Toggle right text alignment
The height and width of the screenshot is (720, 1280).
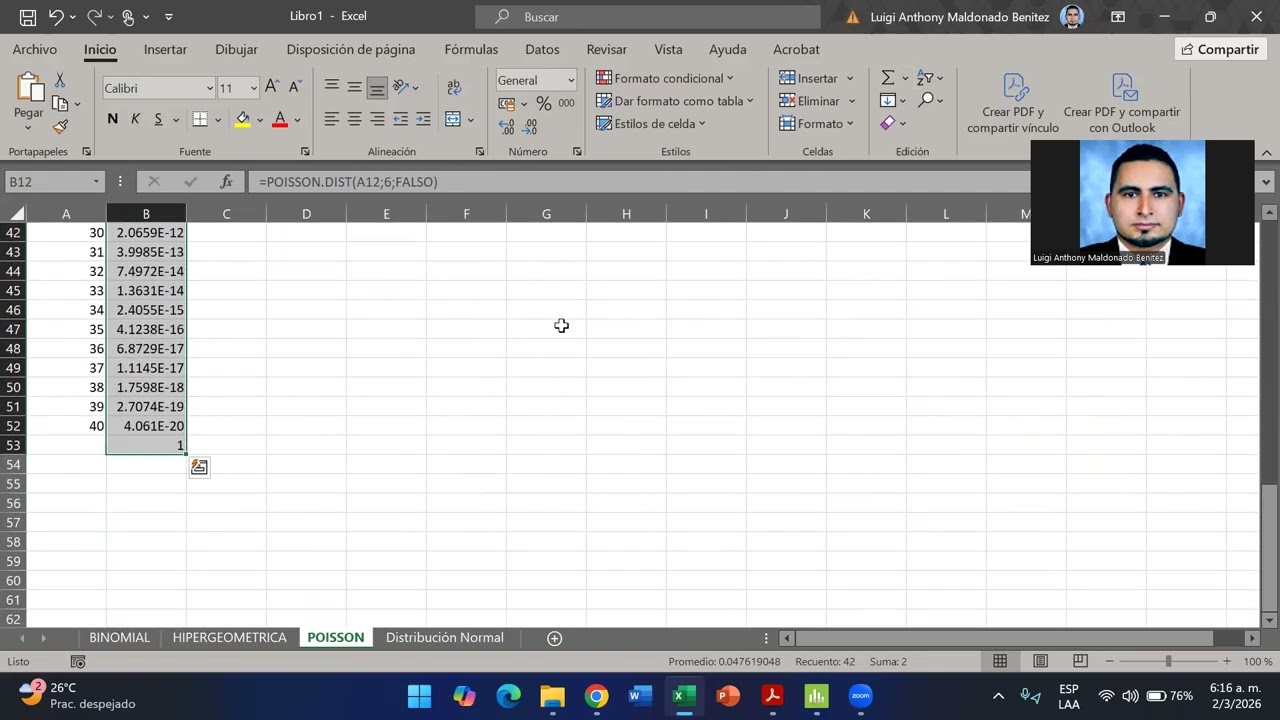(x=377, y=119)
